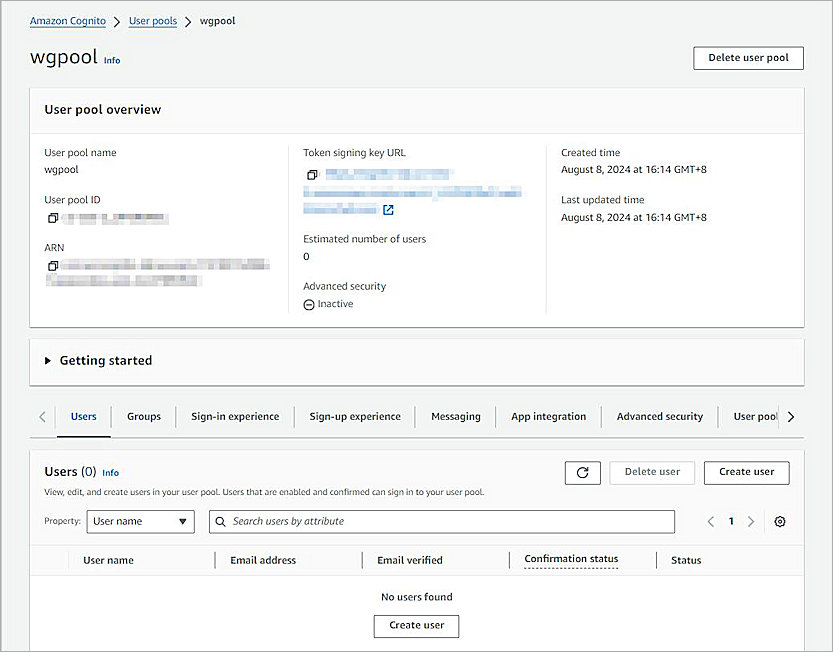Click the previous page pagination chevron
833x652 pixels.
pos(710,521)
